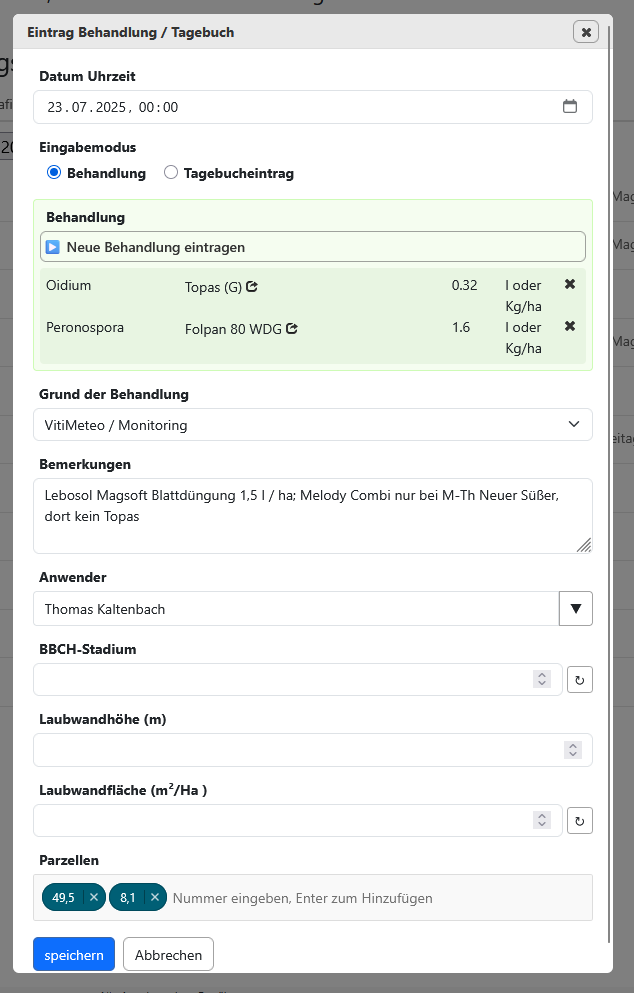
Task: Select the Tagebucheintrag radio option
Action: (x=170, y=173)
